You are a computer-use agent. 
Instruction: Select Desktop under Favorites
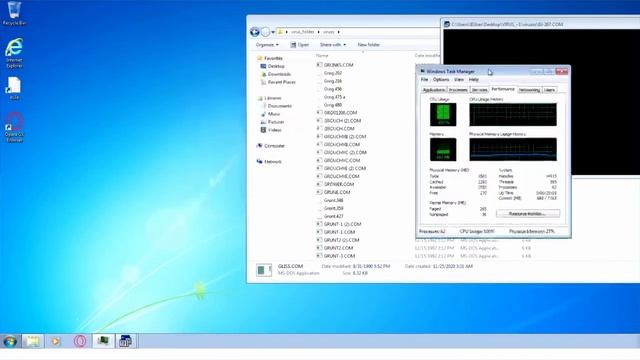276,66
